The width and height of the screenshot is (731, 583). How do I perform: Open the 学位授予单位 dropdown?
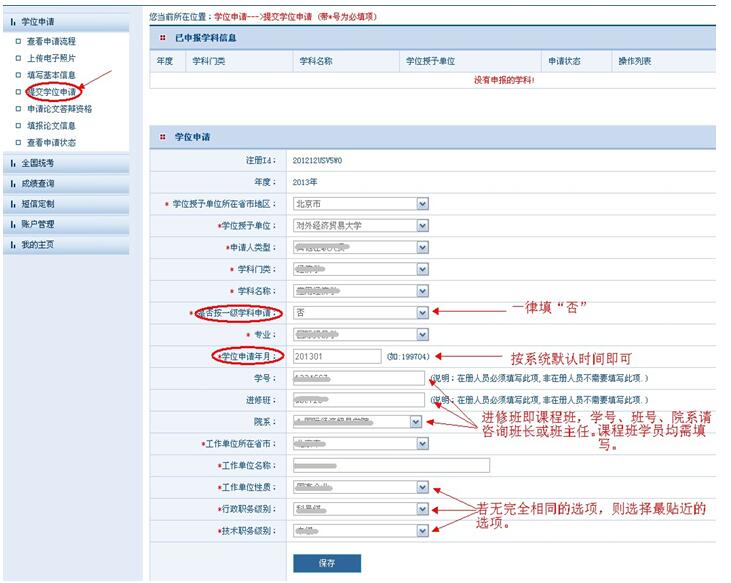(361, 226)
